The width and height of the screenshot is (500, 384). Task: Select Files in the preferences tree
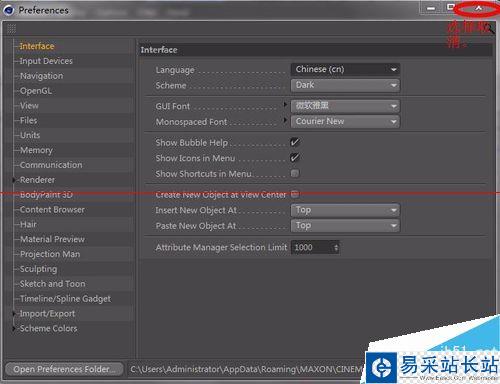pos(28,120)
